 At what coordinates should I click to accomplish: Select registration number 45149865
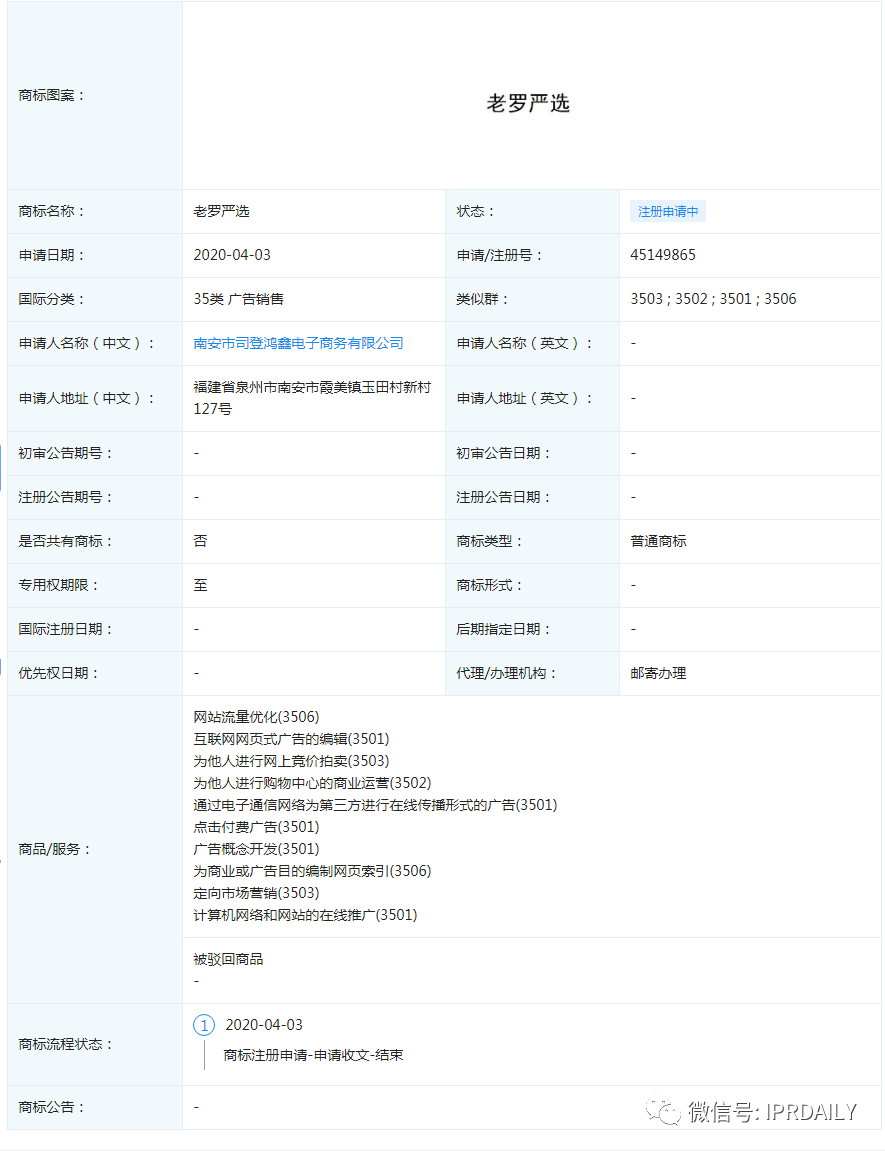(663, 255)
